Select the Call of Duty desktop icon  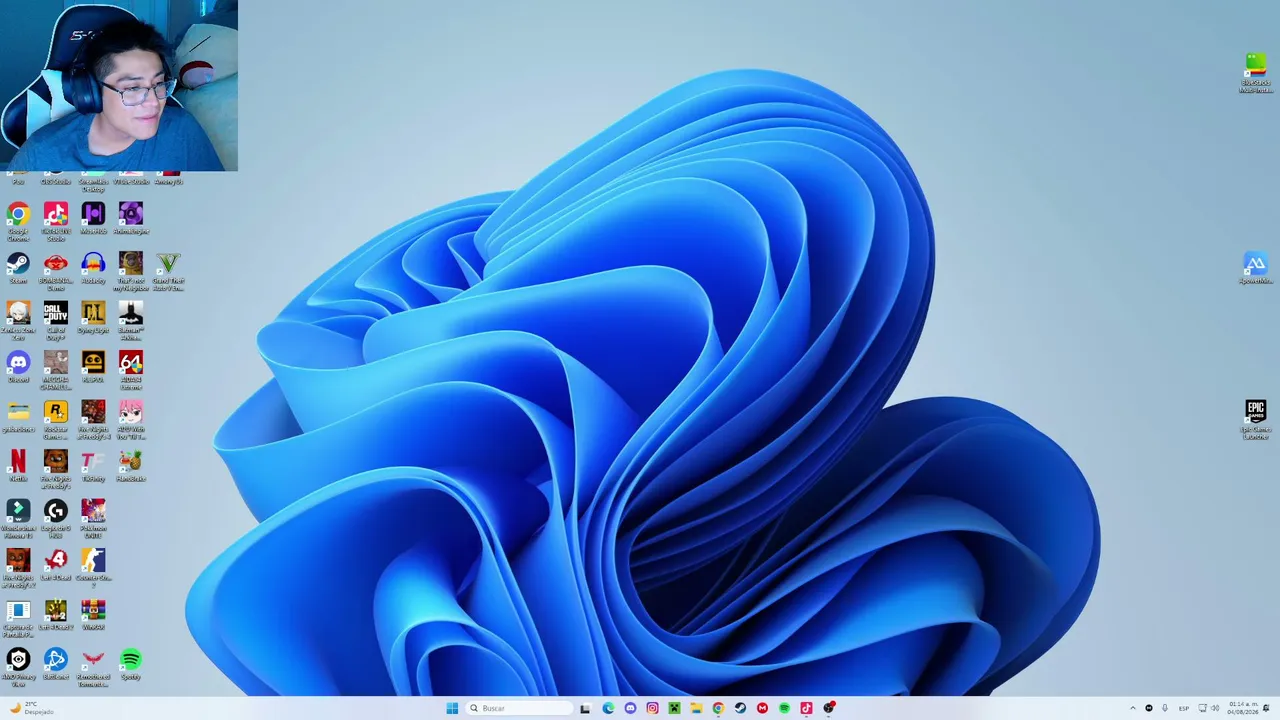click(56, 318)
